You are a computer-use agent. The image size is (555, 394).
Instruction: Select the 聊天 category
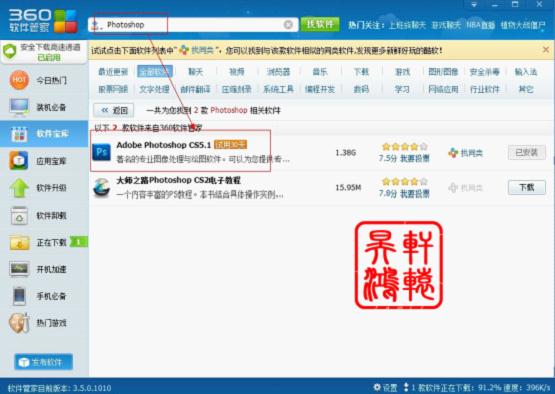(195, 72)
